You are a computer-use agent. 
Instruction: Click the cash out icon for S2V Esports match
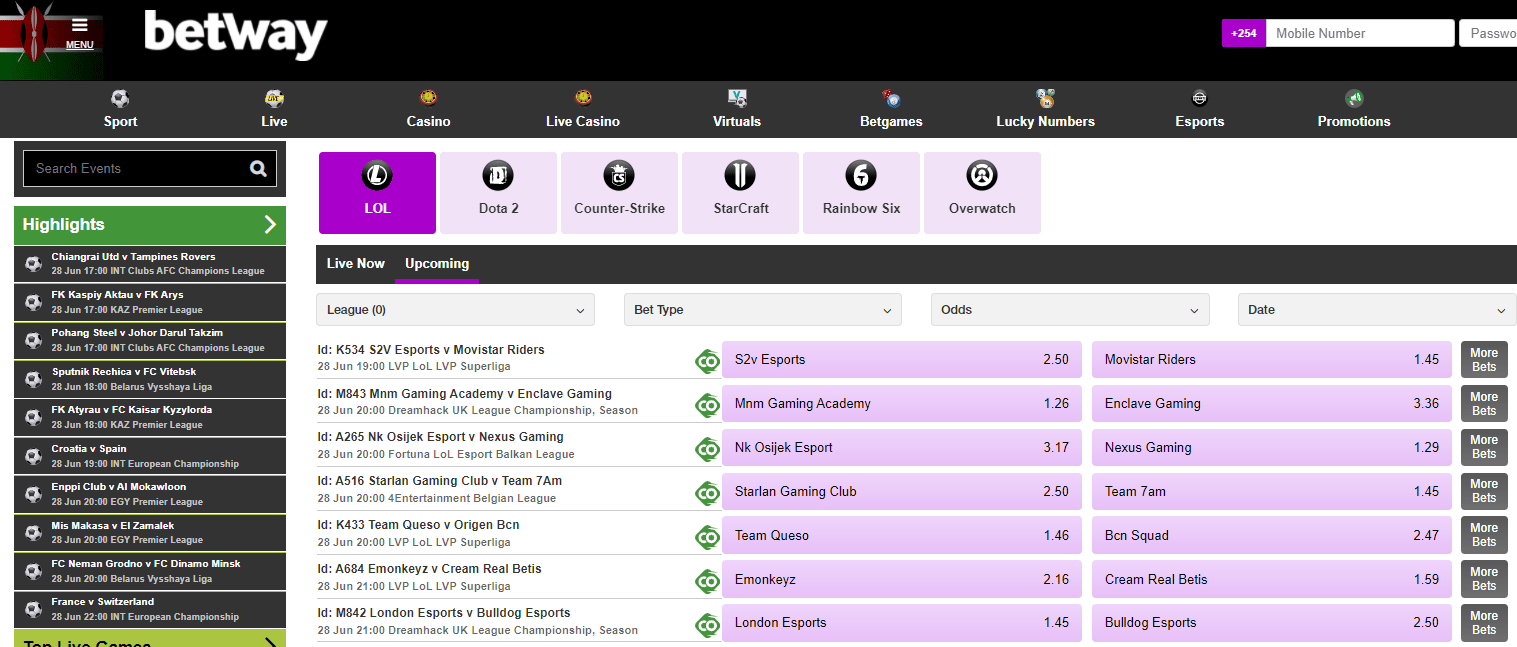[708, 361]
